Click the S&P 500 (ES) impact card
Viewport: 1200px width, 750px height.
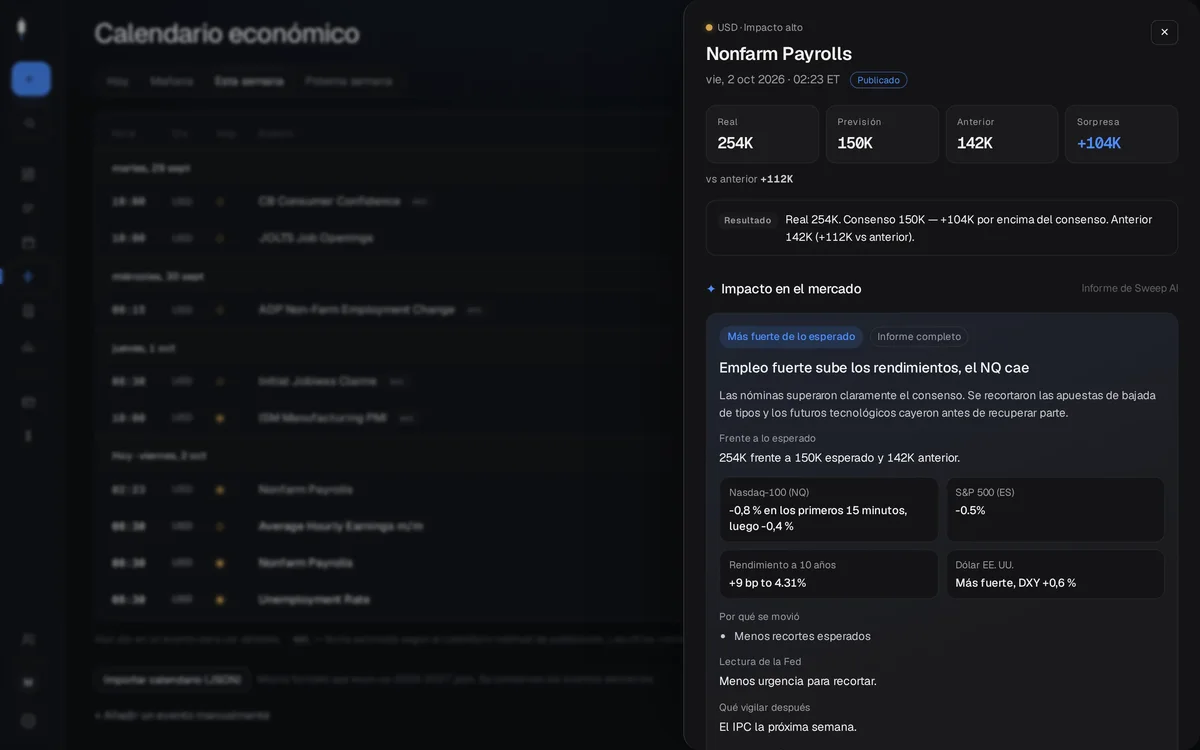1055,510
